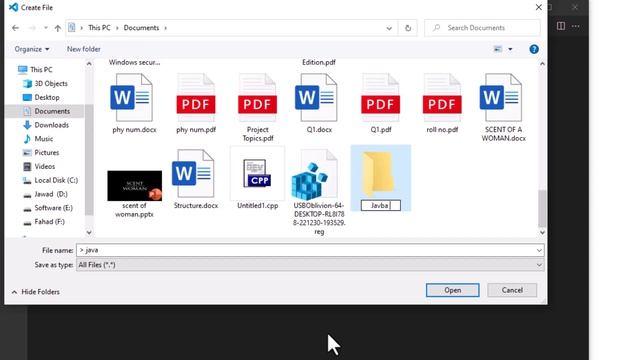Screen dimensions: 640x360
Task: Click the Open button
Action: [x=453, y=290]
